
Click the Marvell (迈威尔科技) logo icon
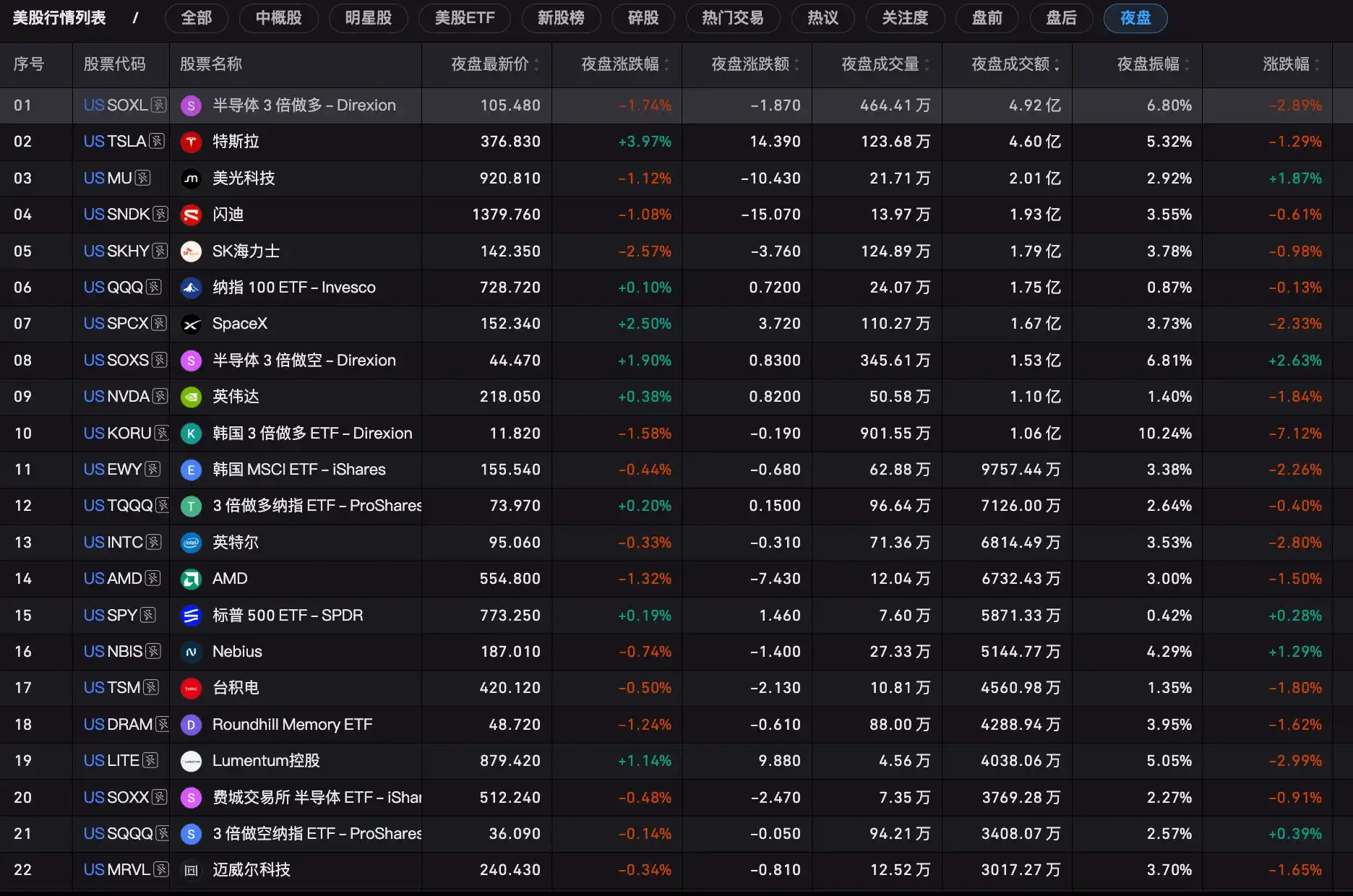click(191, 870)
